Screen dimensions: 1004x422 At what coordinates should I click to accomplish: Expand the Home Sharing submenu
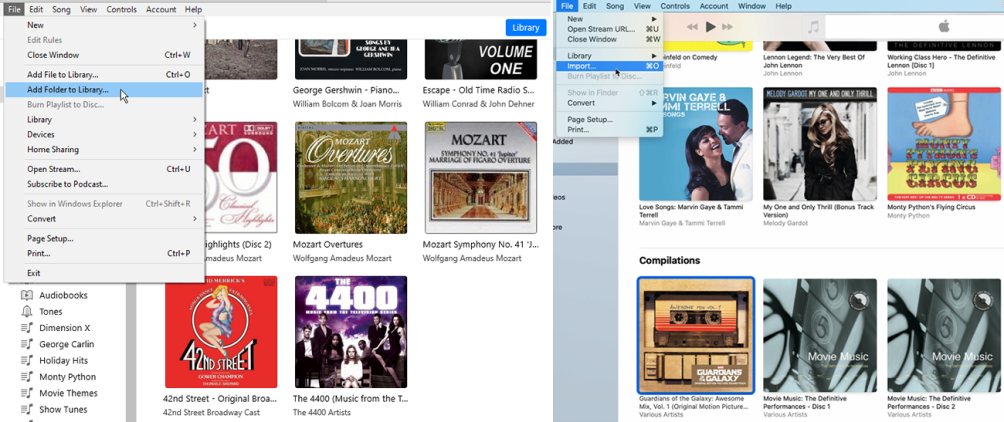click(x=195, y=149)
